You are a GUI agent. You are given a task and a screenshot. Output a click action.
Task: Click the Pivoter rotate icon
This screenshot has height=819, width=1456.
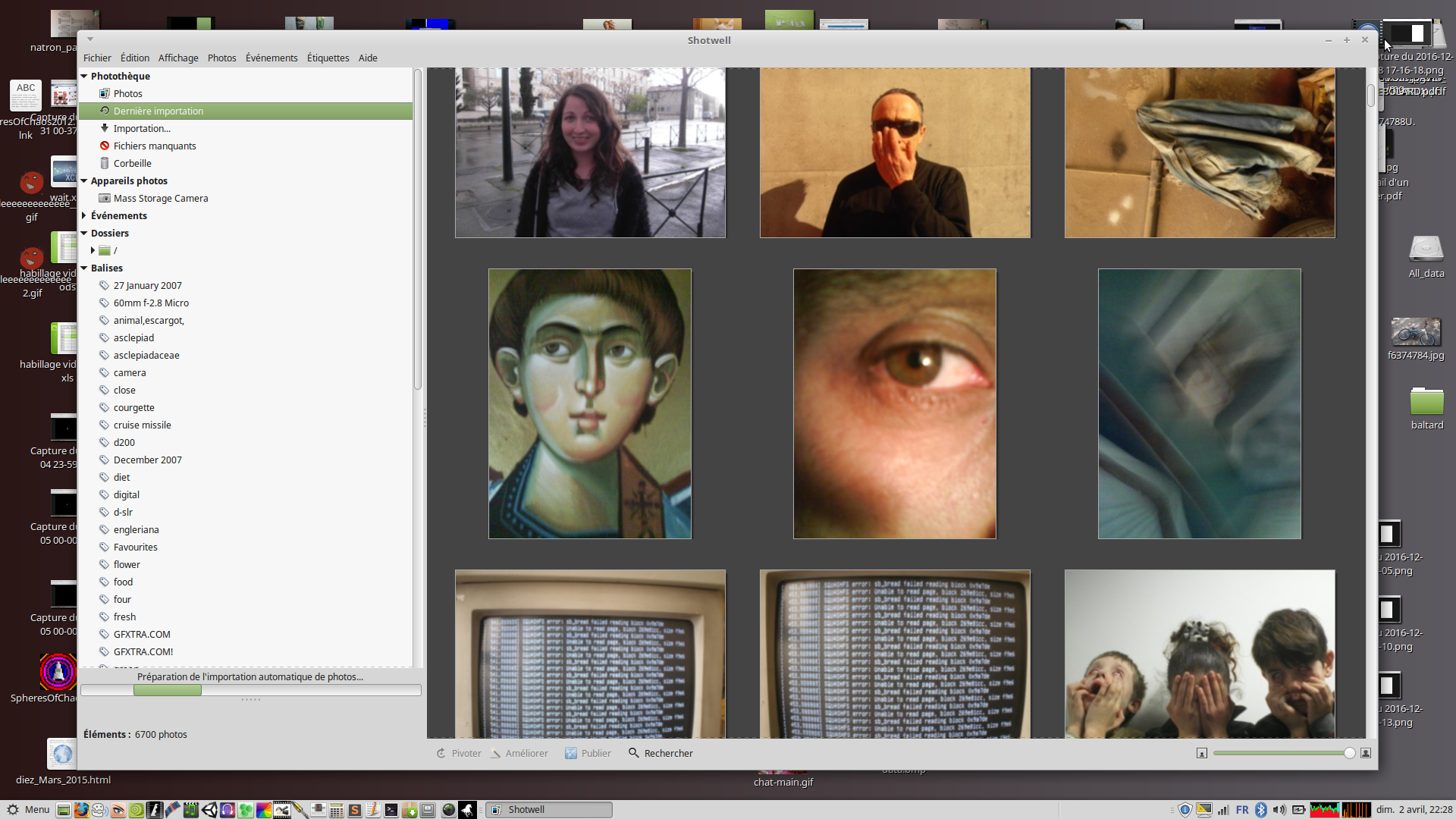point(441,753)
